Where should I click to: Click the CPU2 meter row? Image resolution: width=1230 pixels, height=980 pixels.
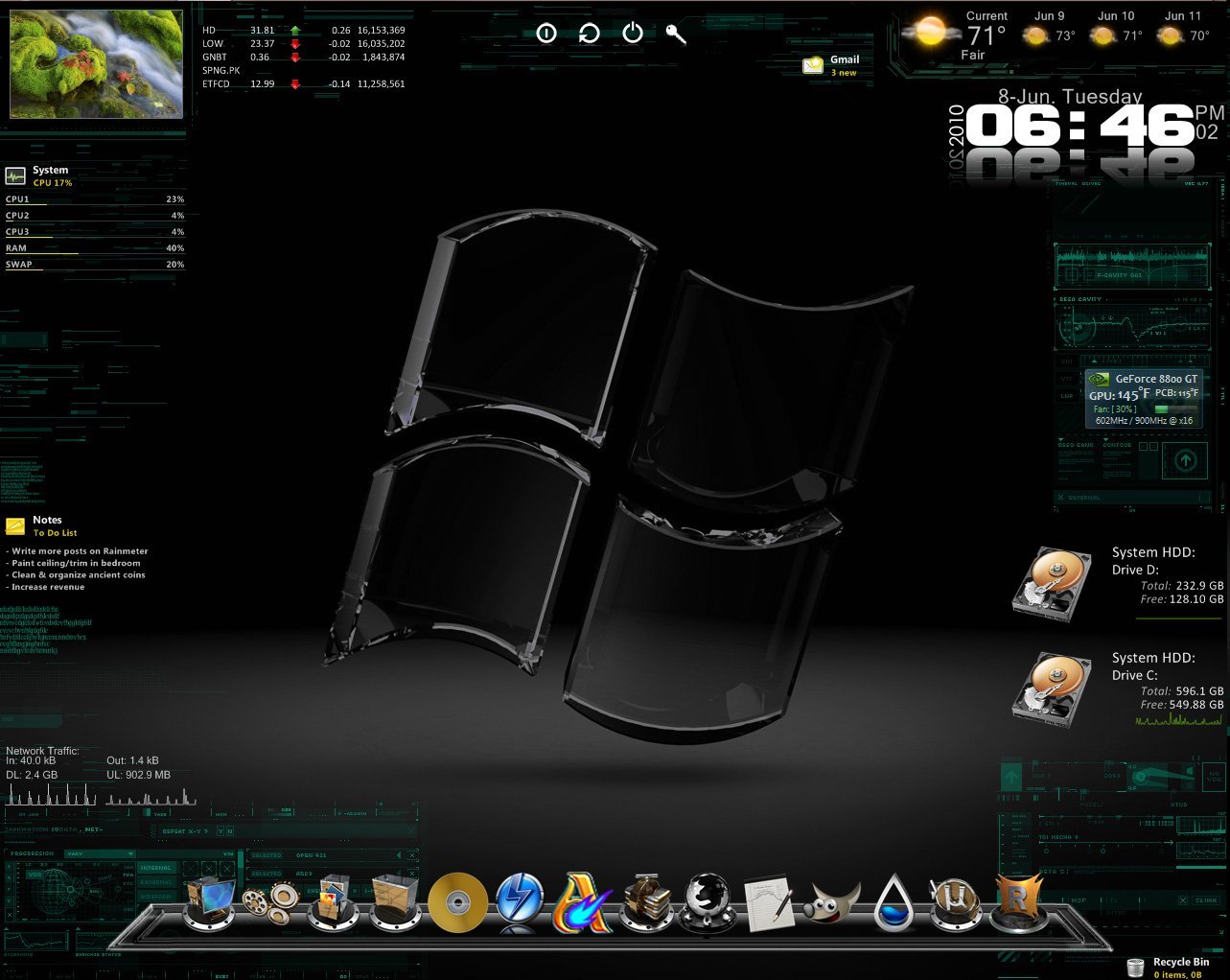[x=95, y=216]
